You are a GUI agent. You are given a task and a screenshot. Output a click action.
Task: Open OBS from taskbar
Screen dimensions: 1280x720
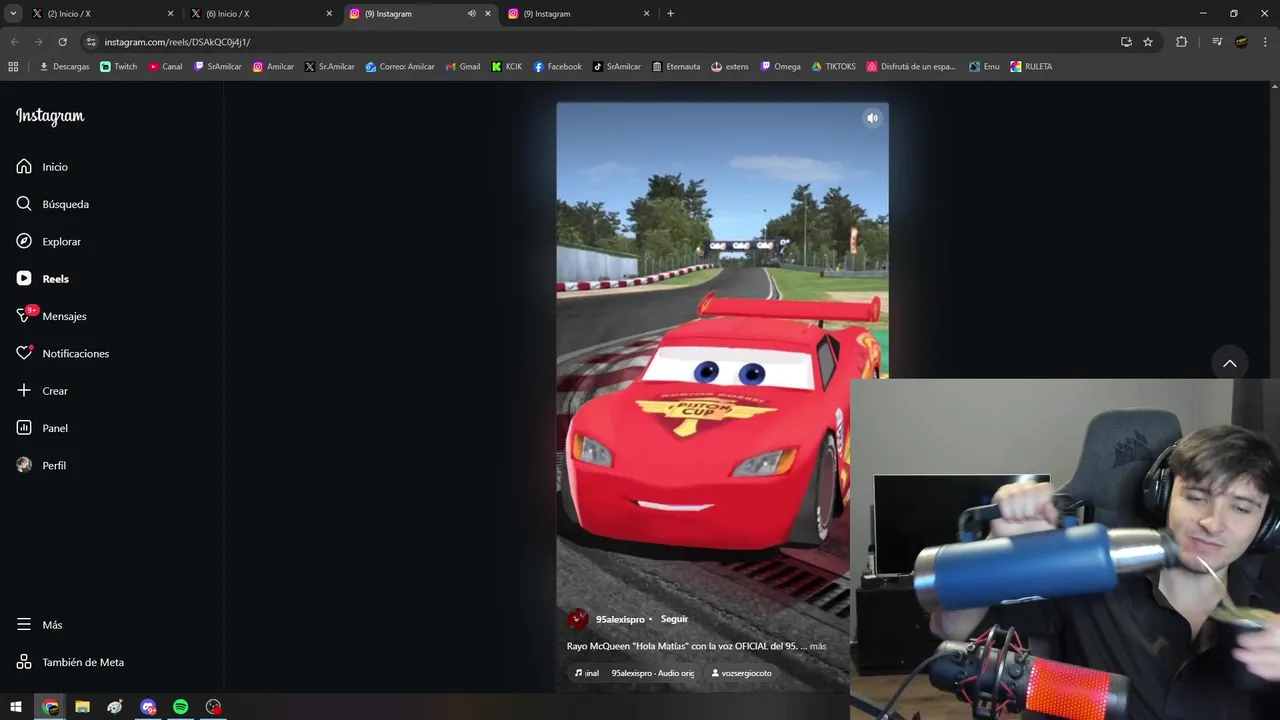(x=213, y=707)
